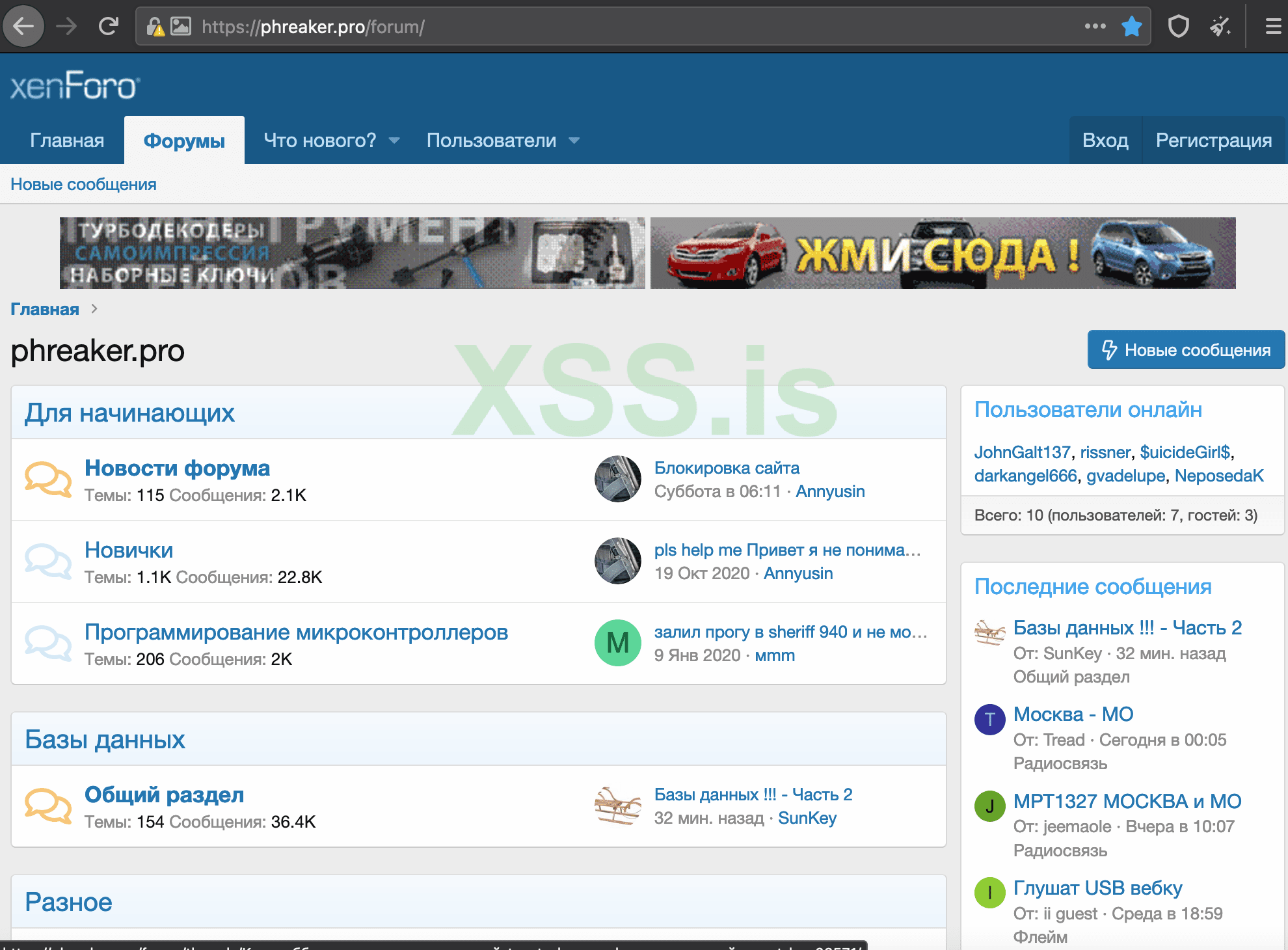Click the Вход login link
This screenshot has height=950, width=1288.
tap(1105, 141)
